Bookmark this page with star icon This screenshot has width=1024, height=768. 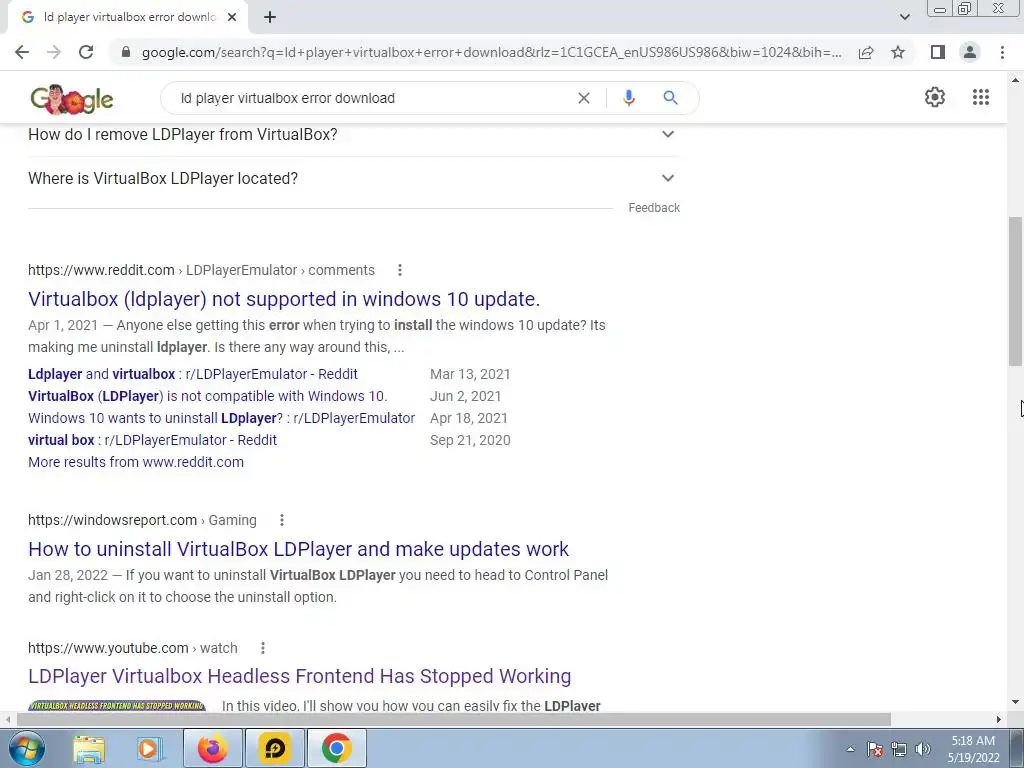point(898,52)
